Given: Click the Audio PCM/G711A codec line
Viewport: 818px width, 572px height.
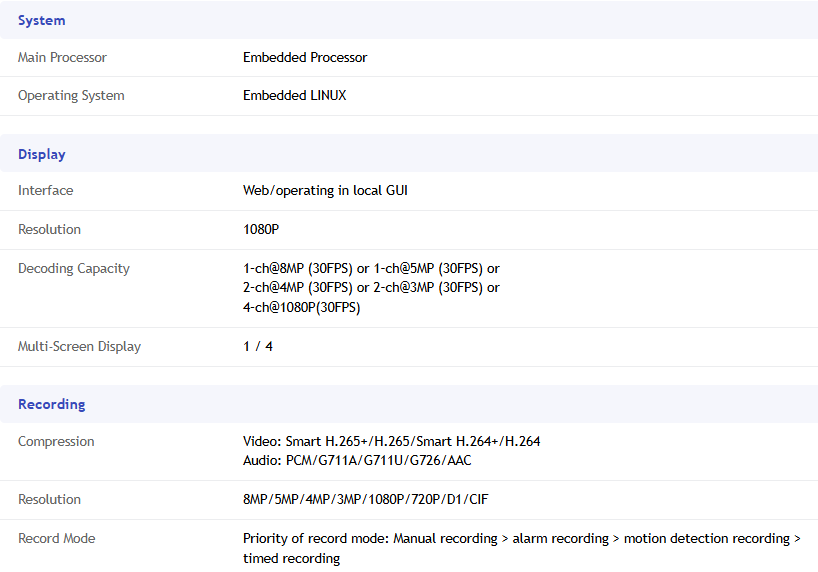Looking at the screenshot, I should pos(357,461).
